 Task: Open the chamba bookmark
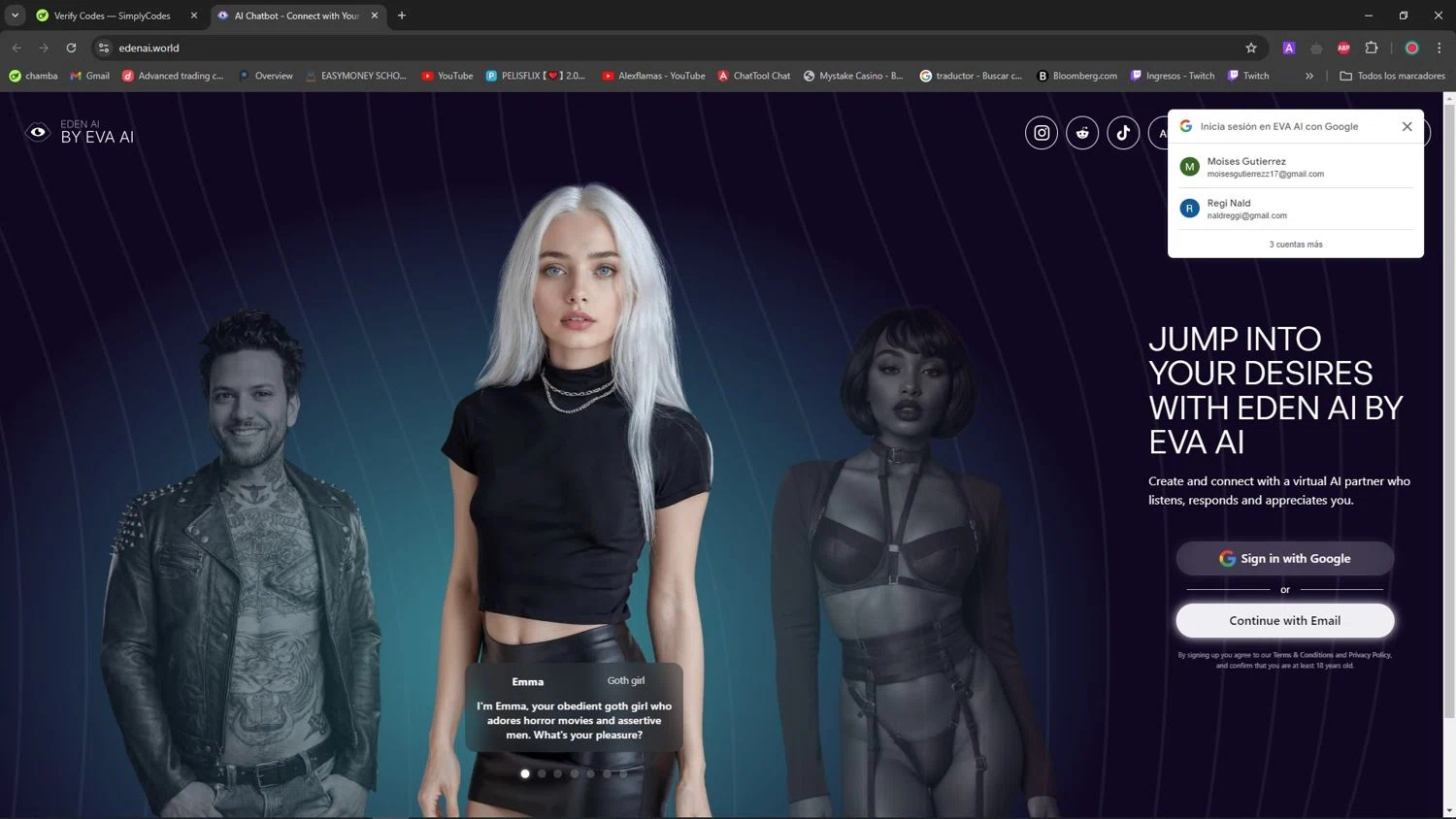pyautogui.click(x=34, y=76)
